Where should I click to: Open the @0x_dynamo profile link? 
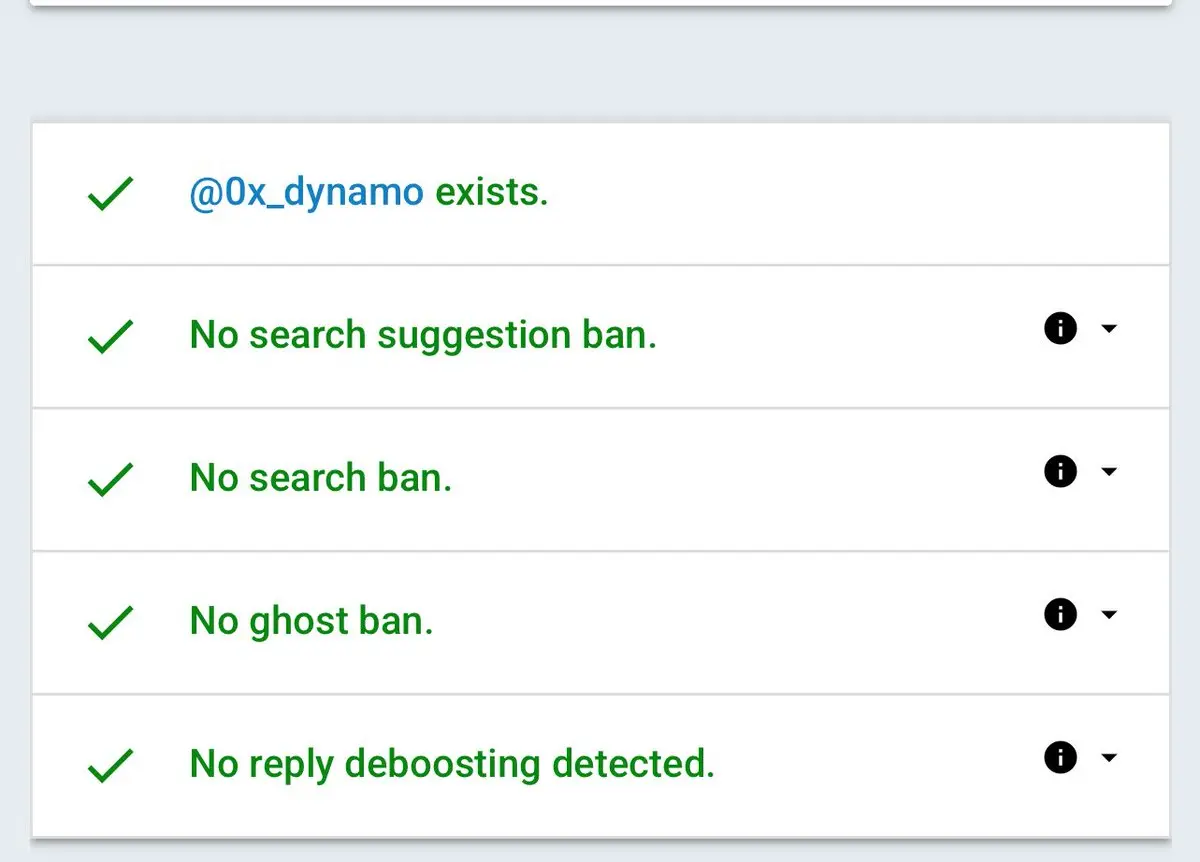(306, 192)
